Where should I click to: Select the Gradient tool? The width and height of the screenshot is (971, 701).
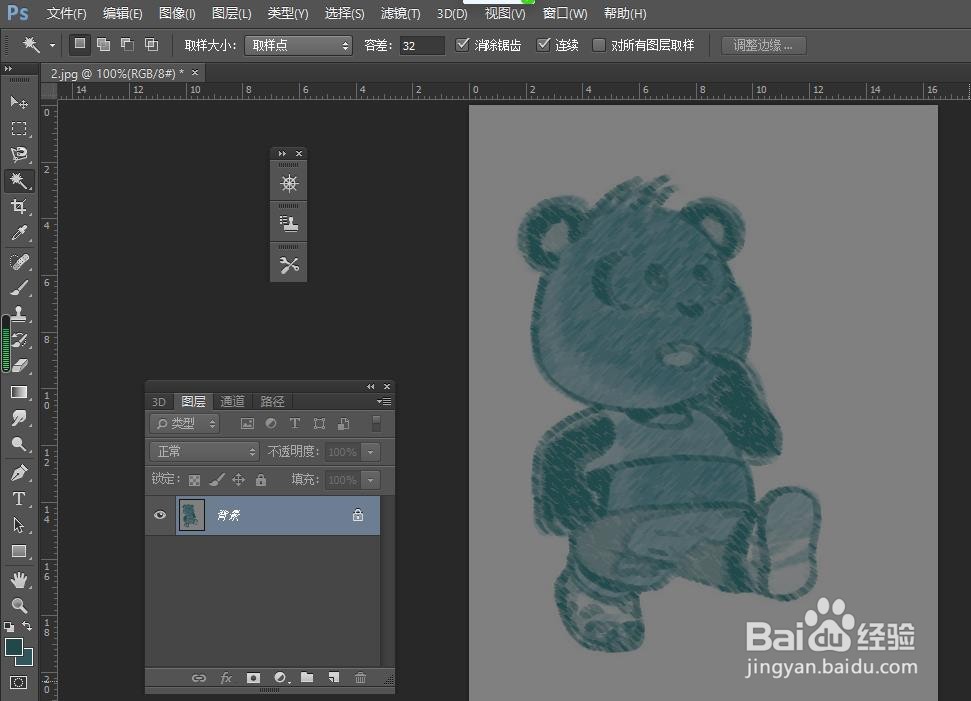19,392
